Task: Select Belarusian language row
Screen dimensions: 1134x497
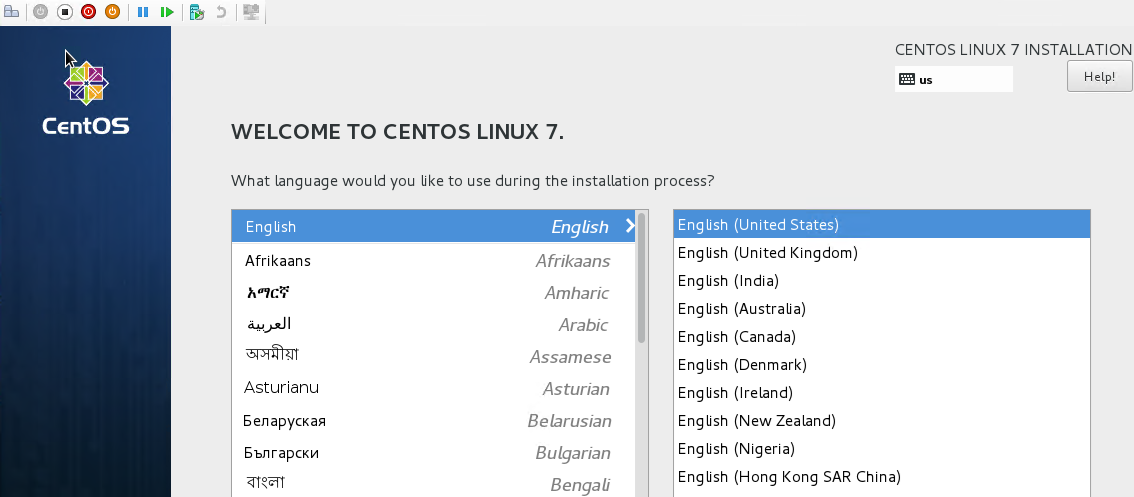Action: pyautogui.click(x=433, y=420)
